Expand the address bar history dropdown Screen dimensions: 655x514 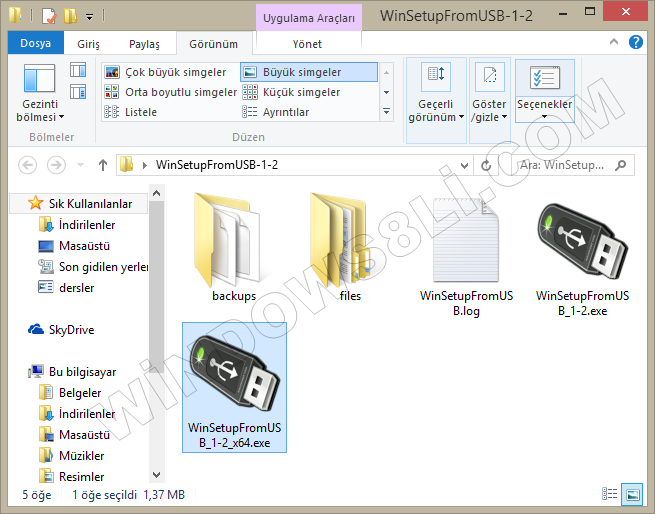(464, 165)
